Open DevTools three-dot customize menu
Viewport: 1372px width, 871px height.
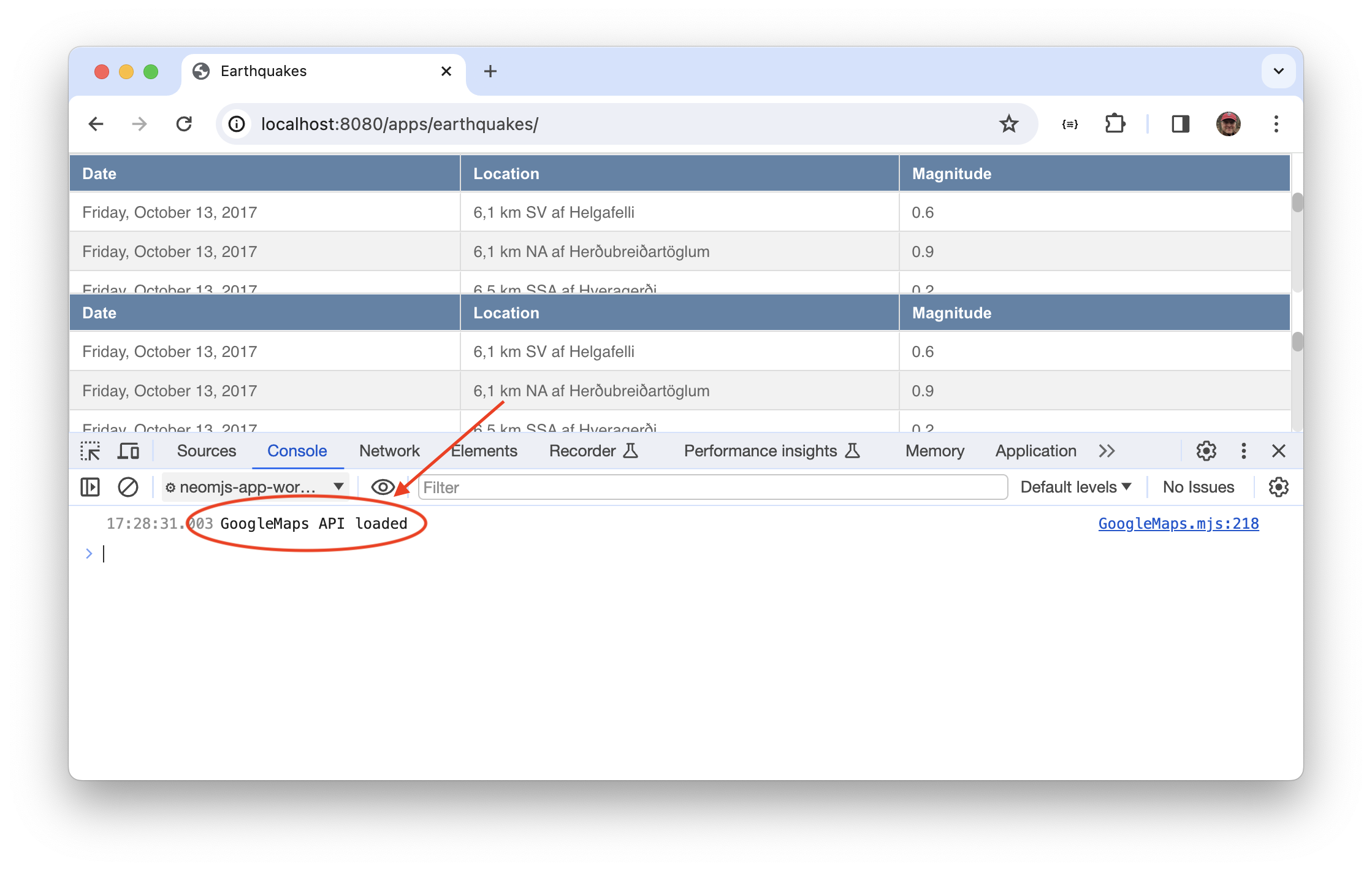(x=1243, y=451)
